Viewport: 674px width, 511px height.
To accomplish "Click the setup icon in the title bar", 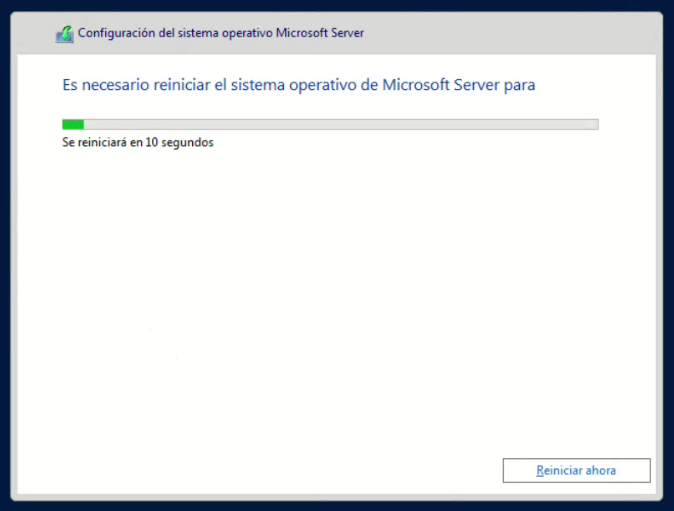I will pos(64,33).
